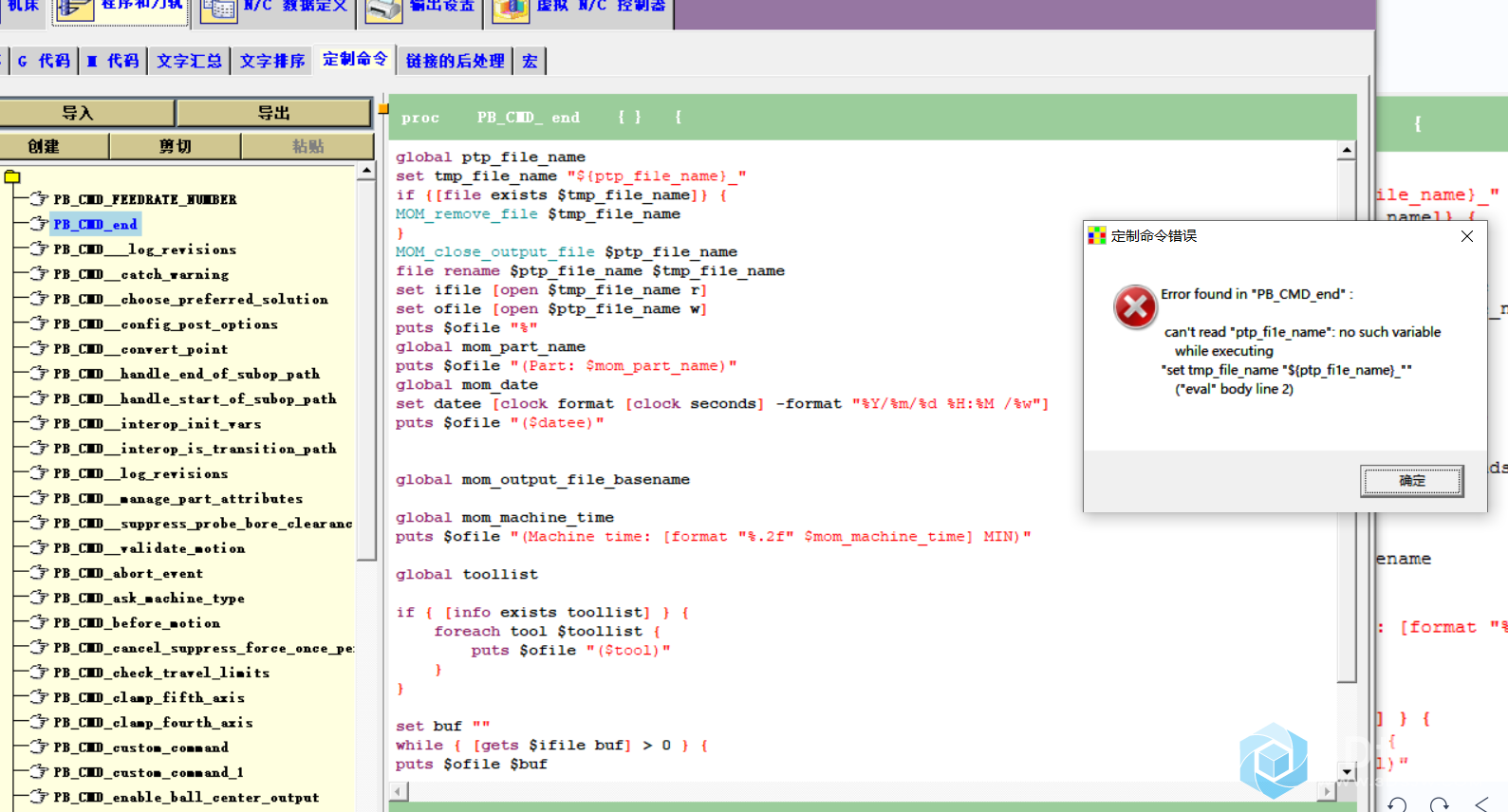Open the 程序和刀轨 tab icon
The height and width of the screenshot is (812, 1508).
click(75, 9)
